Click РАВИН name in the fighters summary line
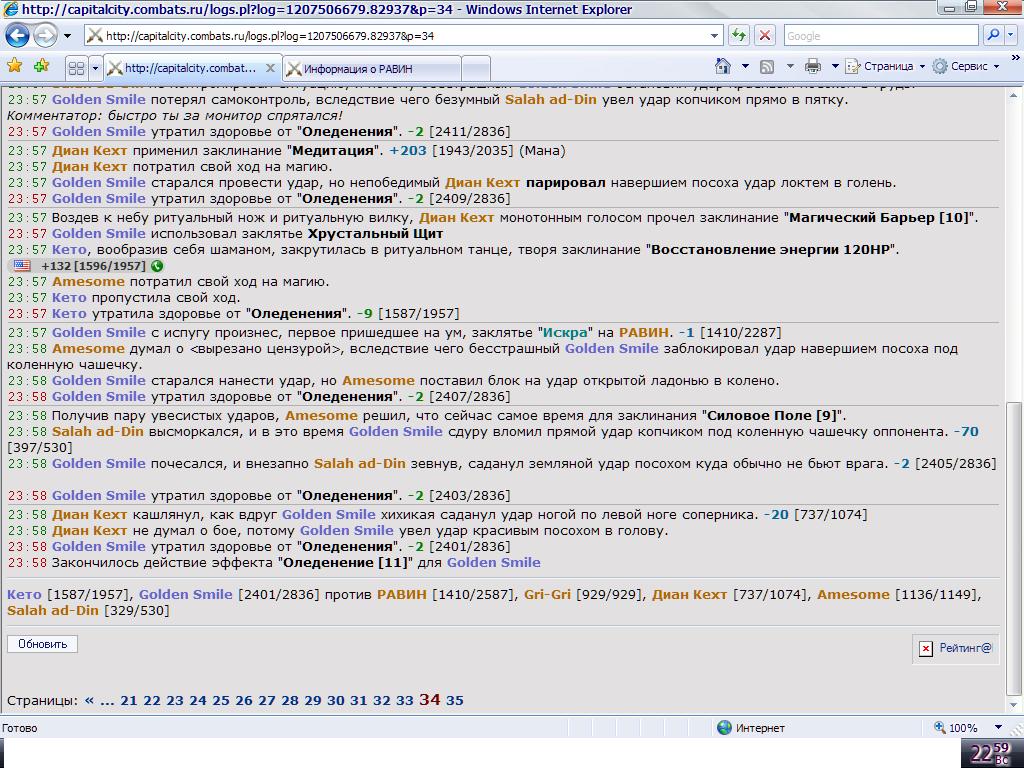1024x768 pixels. point(402,595)
